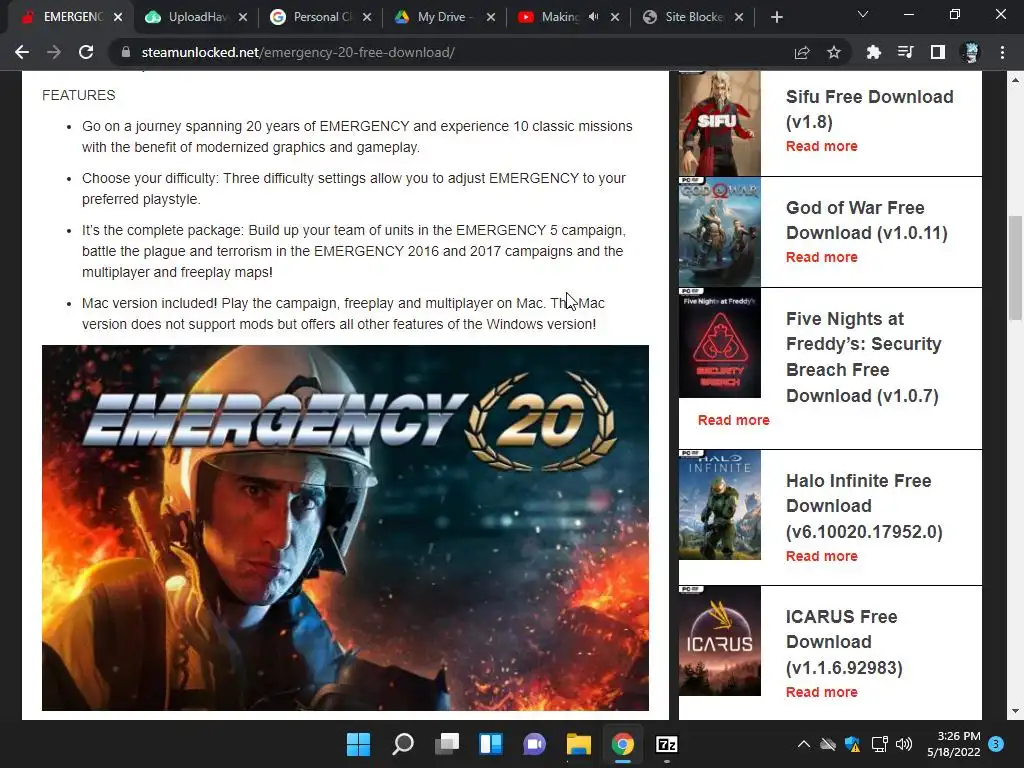Open Chrome three-dot menu
1024x768 pixels.
point(1002,52)
